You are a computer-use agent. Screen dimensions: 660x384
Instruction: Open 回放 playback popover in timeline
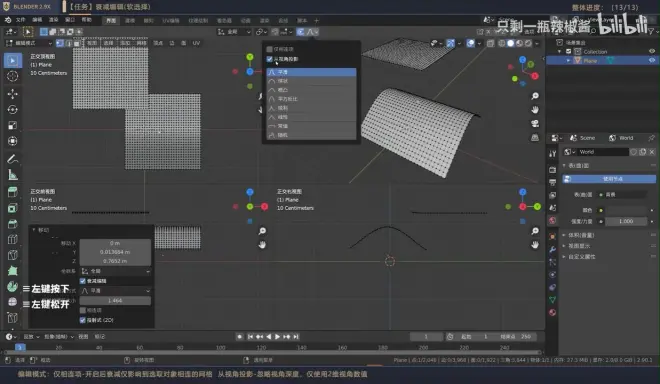(x=31, y=336)
